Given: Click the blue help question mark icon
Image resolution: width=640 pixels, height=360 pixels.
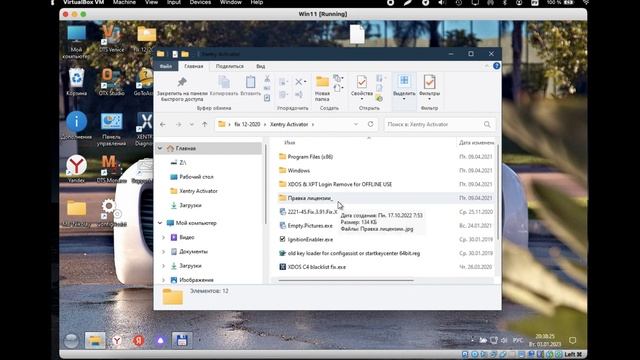Looking at the screenshot, I should tap(496, 66).
